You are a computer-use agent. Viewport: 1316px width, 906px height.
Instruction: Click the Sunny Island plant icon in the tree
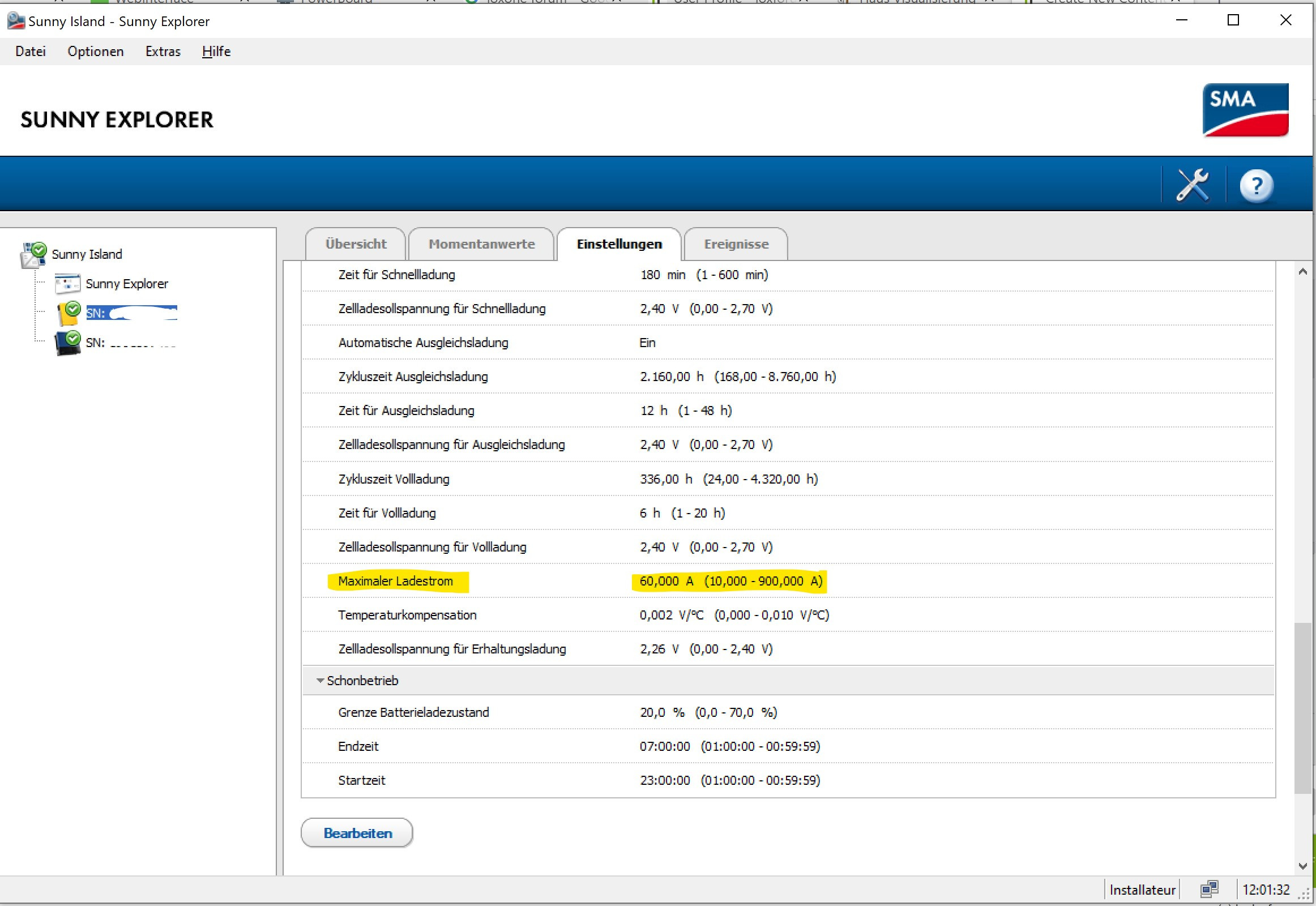pos(33,254)
